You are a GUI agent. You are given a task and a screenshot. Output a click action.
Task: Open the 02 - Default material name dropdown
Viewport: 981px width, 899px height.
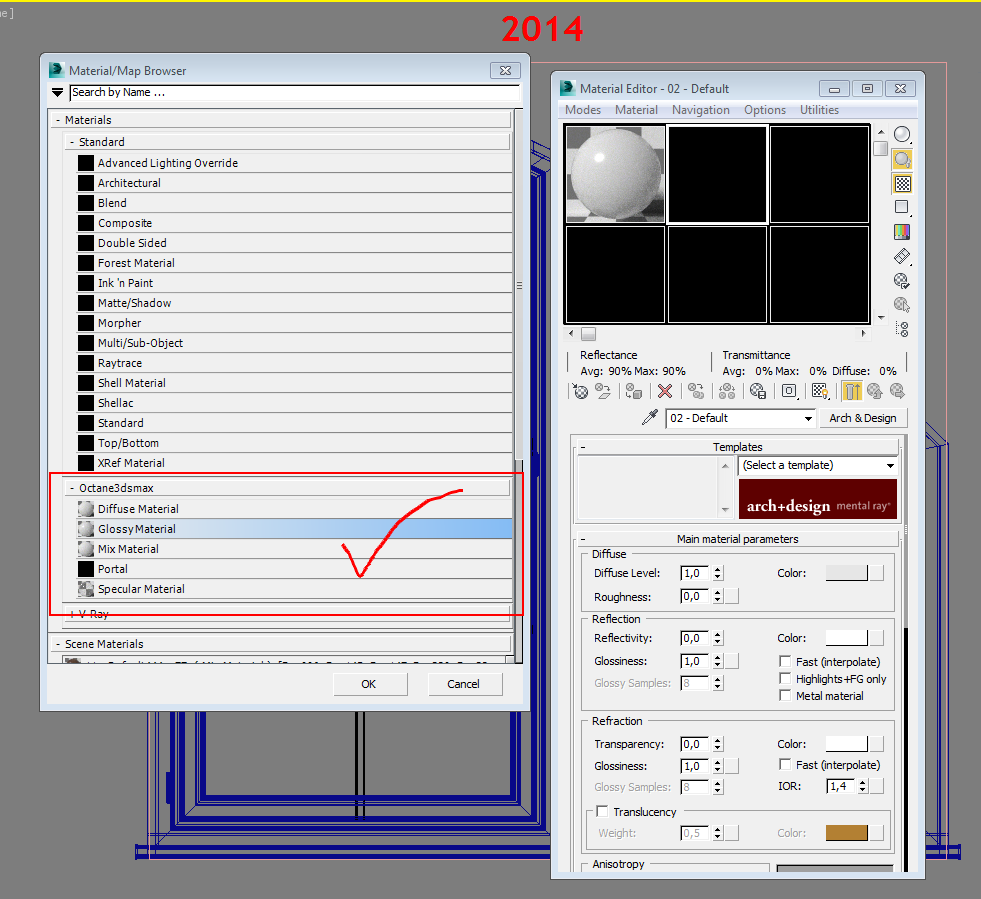pos(808,418)
